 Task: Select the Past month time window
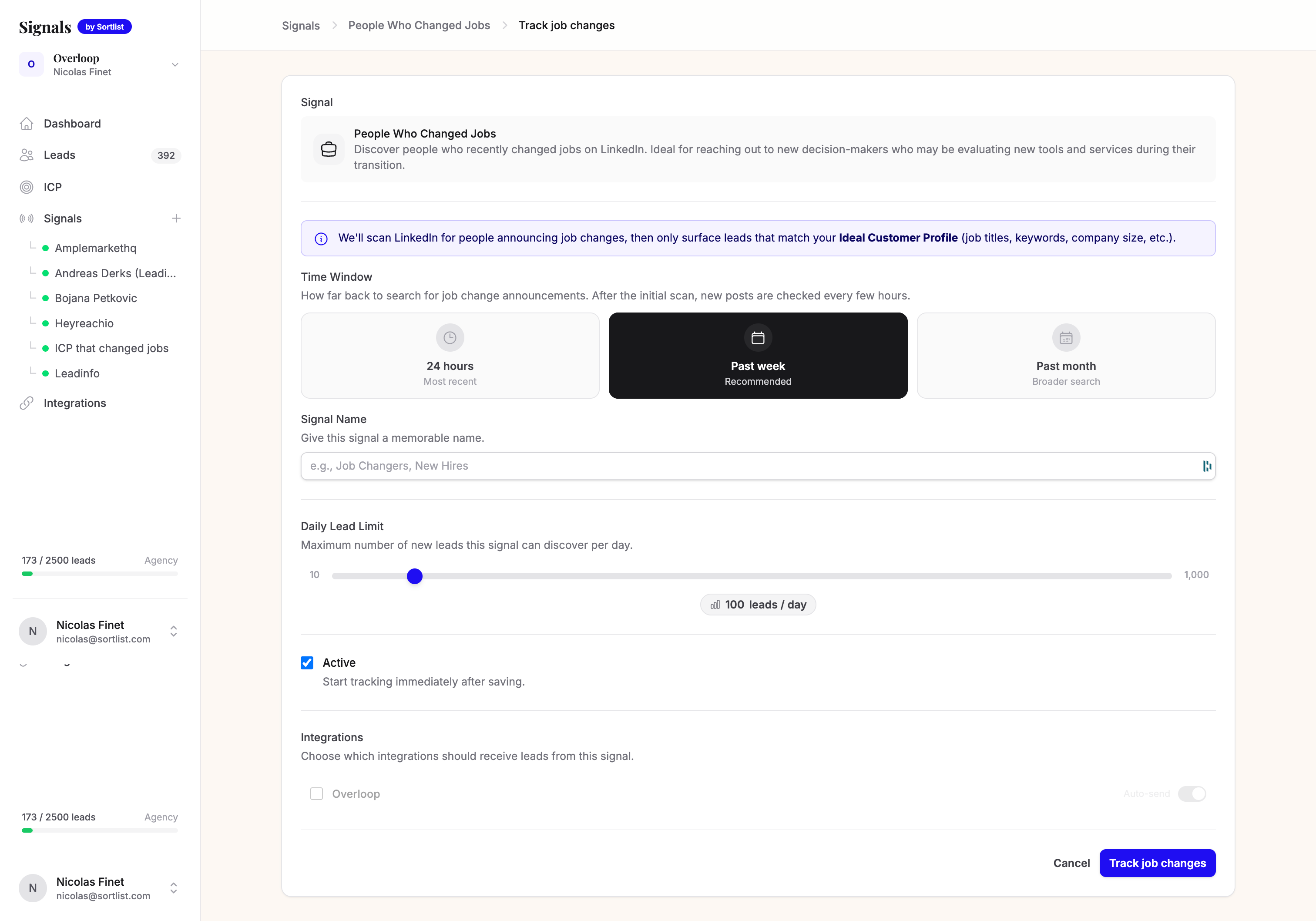pos(1066,355)
